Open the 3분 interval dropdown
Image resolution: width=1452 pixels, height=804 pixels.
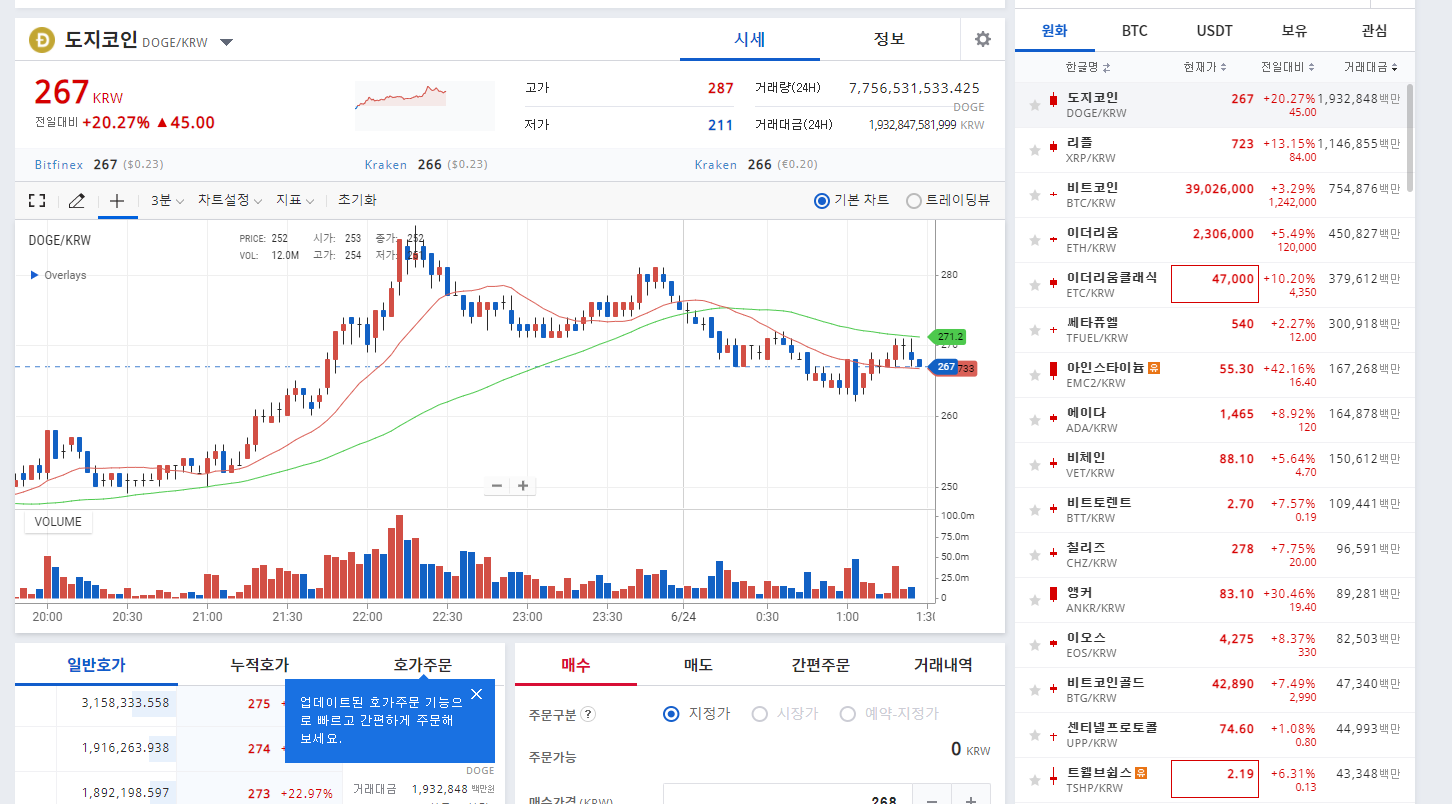(x=167, y=200)
